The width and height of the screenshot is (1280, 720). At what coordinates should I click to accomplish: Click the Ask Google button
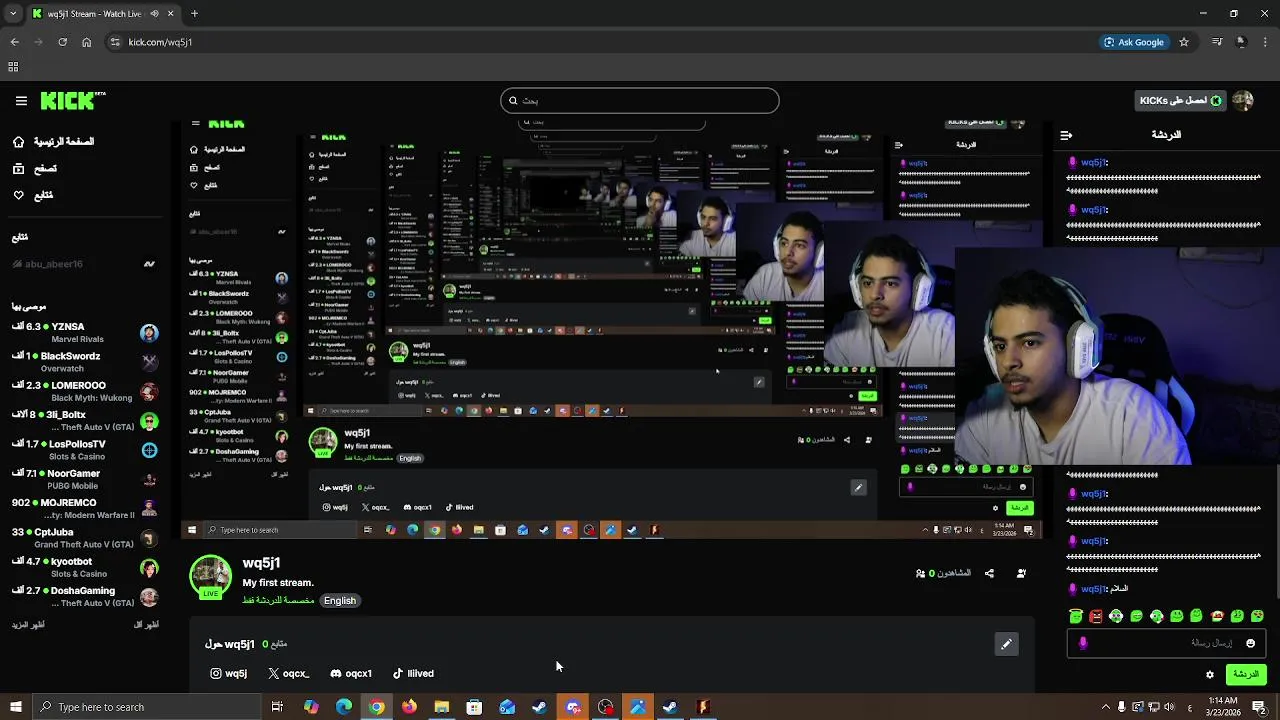(1134, 42)
